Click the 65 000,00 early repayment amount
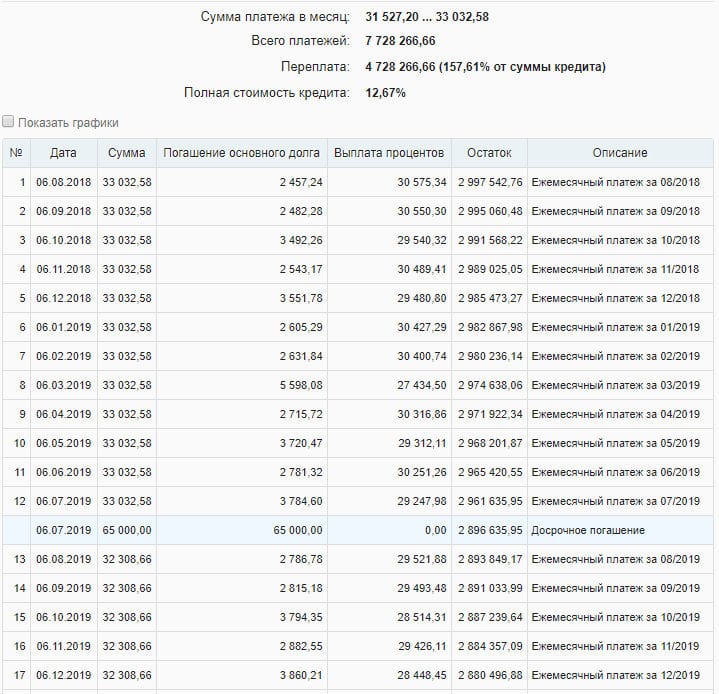Screen dimensions: 719x694 (127, 530)
